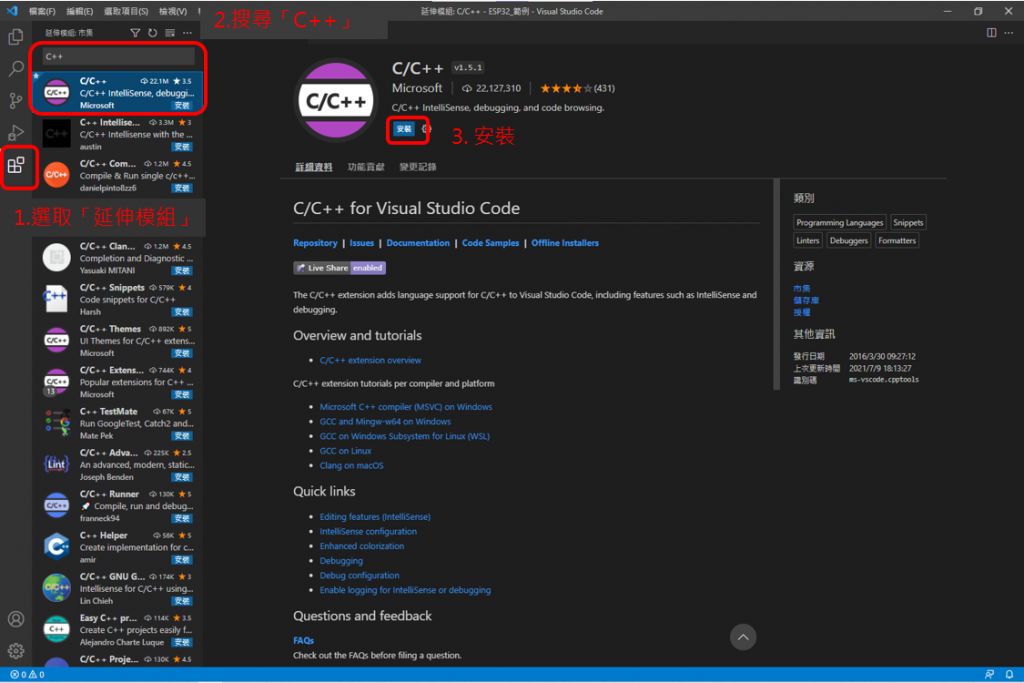Select the C/C++ Snippets extension by Harsh
The image size is (1024, 683).
click(x=118, y=299)
